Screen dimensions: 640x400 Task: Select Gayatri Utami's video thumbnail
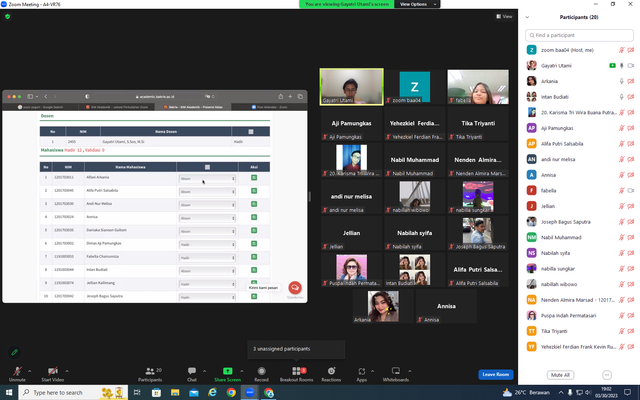pyautogui.click(x=351, y=87)
